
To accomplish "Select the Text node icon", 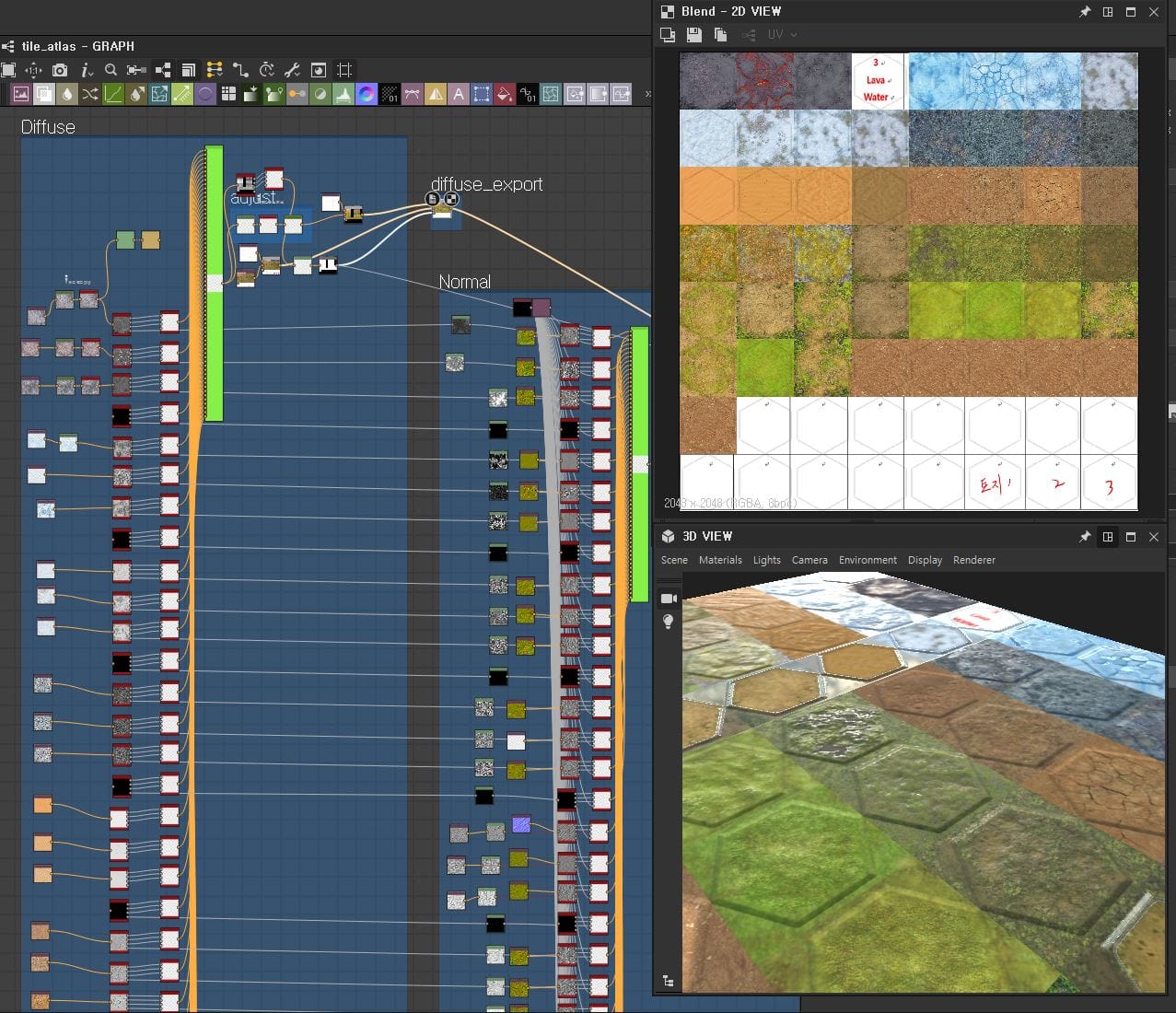I will [459, 94].
